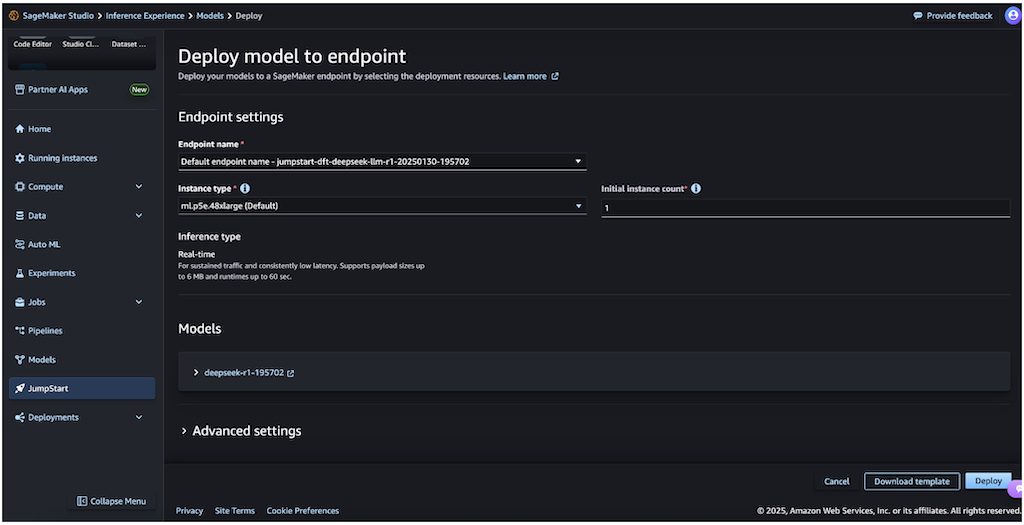Expand the Compute menu chevron
Screen dimensions: 1024x525
(139, 187)
